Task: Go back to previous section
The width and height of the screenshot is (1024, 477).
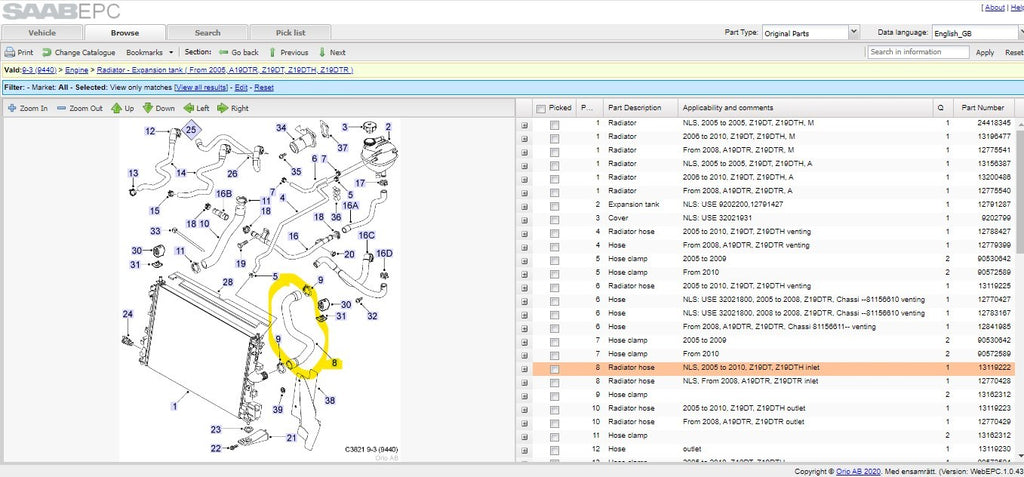Action: click(x=239, y=52)
